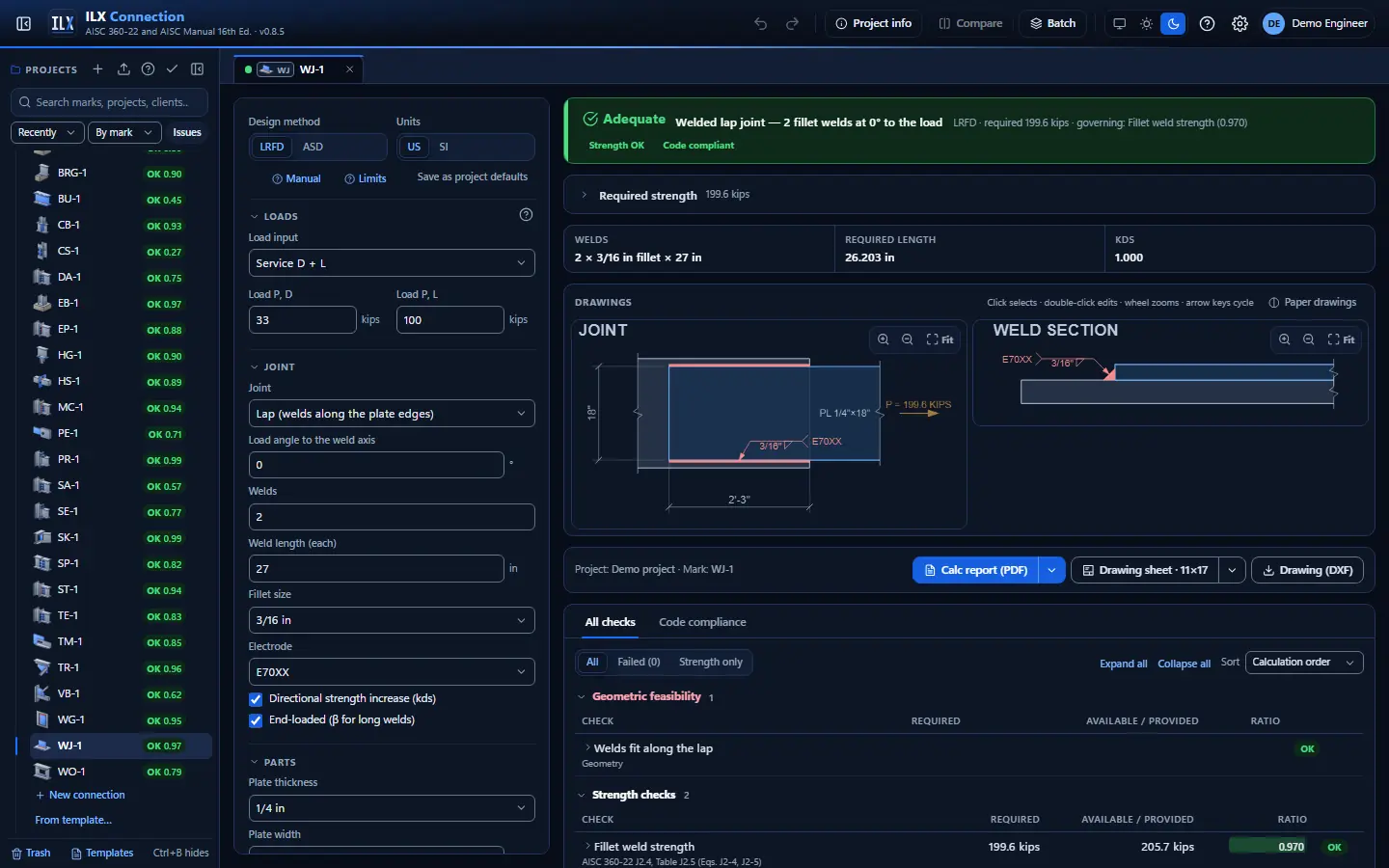Viewport: 1389px width, 868px height.
Task: Zoom in on the Weld Section drawing
Action: [1285, 339]
